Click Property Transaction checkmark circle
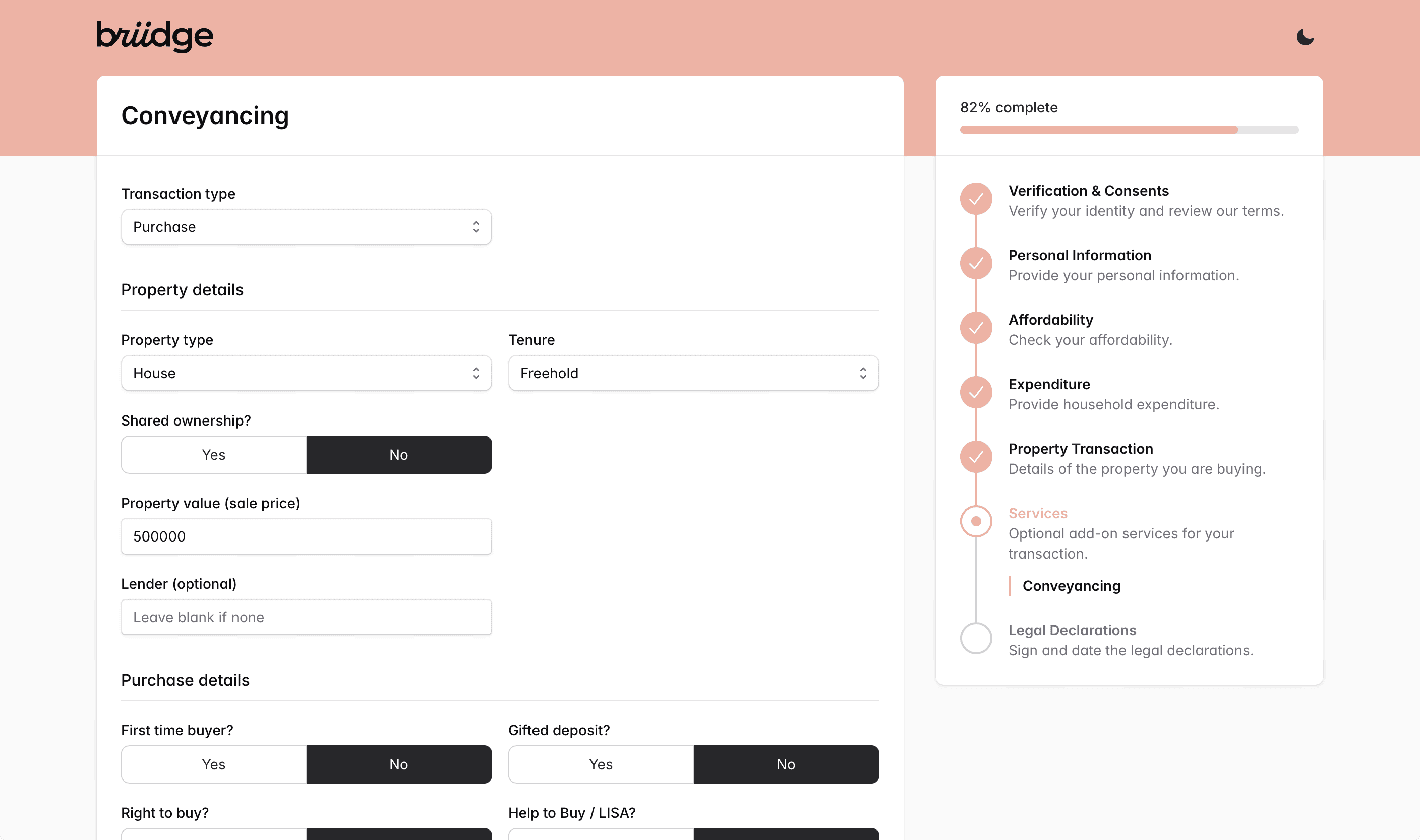1420x840 pixels. (x=976, y=457)
